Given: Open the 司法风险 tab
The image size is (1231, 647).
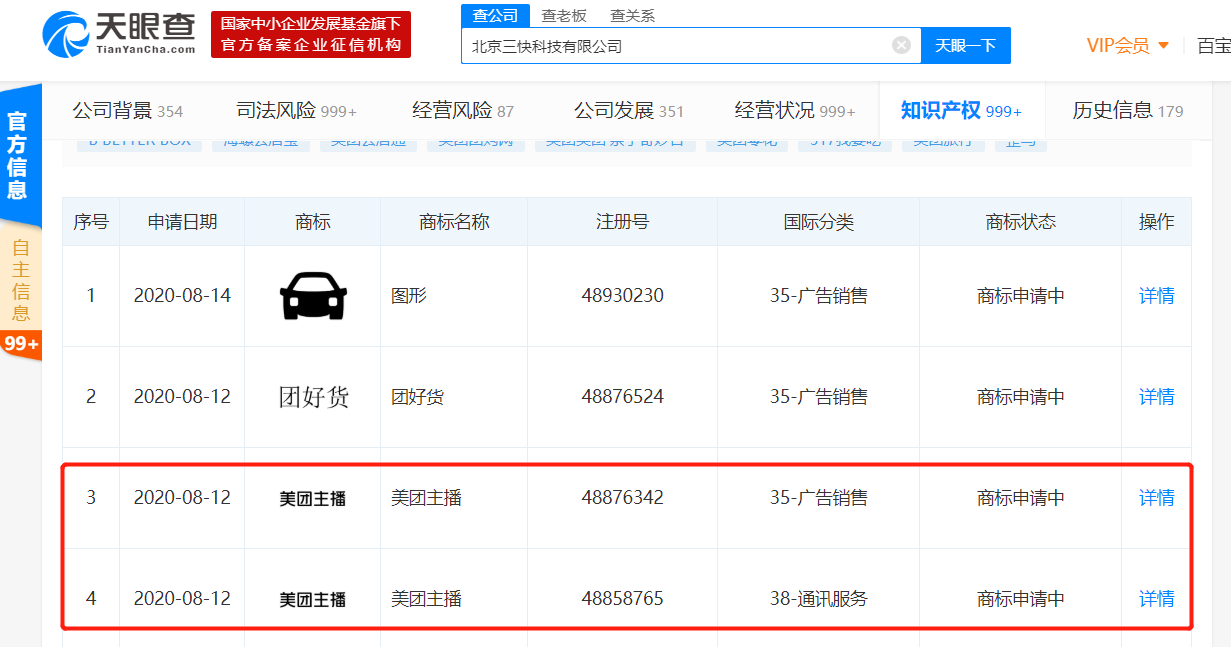Looking at the screenshot, I should coord(296,110).
